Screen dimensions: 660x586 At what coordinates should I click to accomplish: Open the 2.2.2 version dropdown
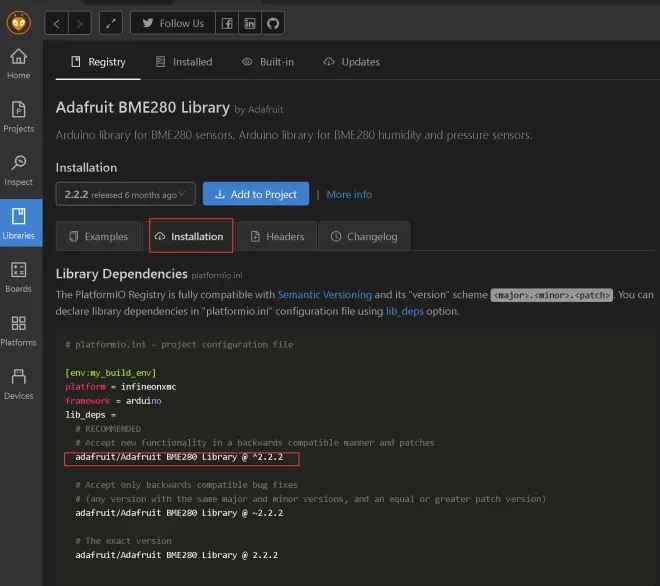point(125,194)
